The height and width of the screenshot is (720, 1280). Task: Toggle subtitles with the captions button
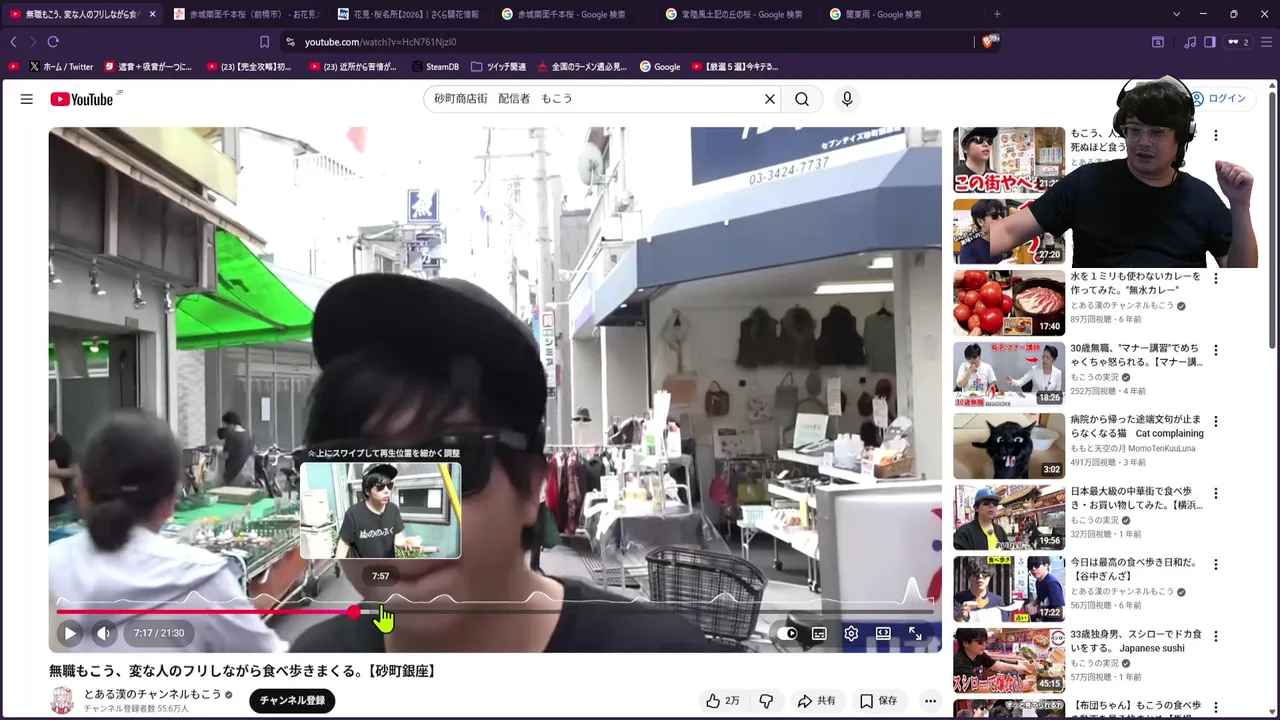pos(819,633)
